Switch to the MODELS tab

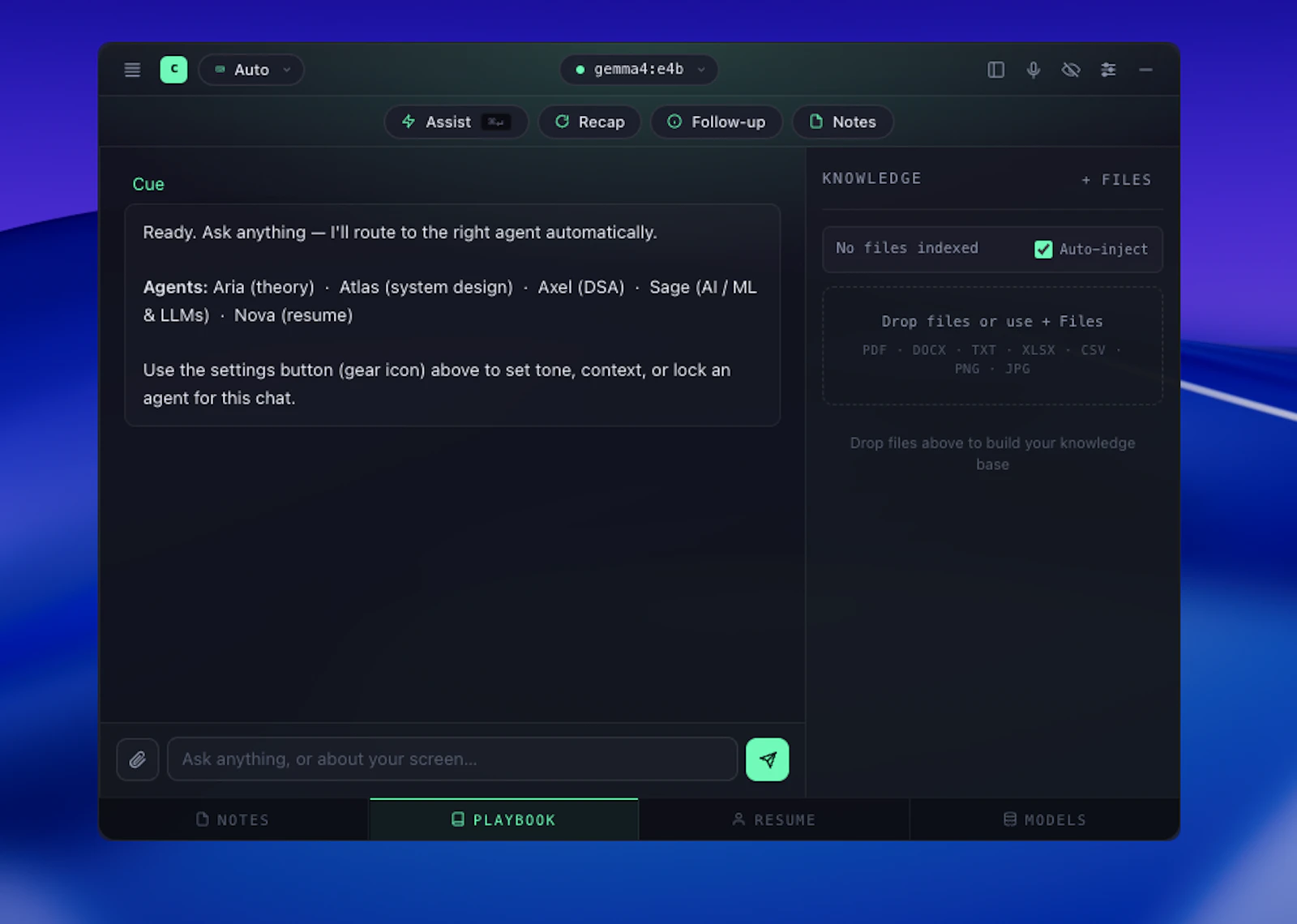1045,819
